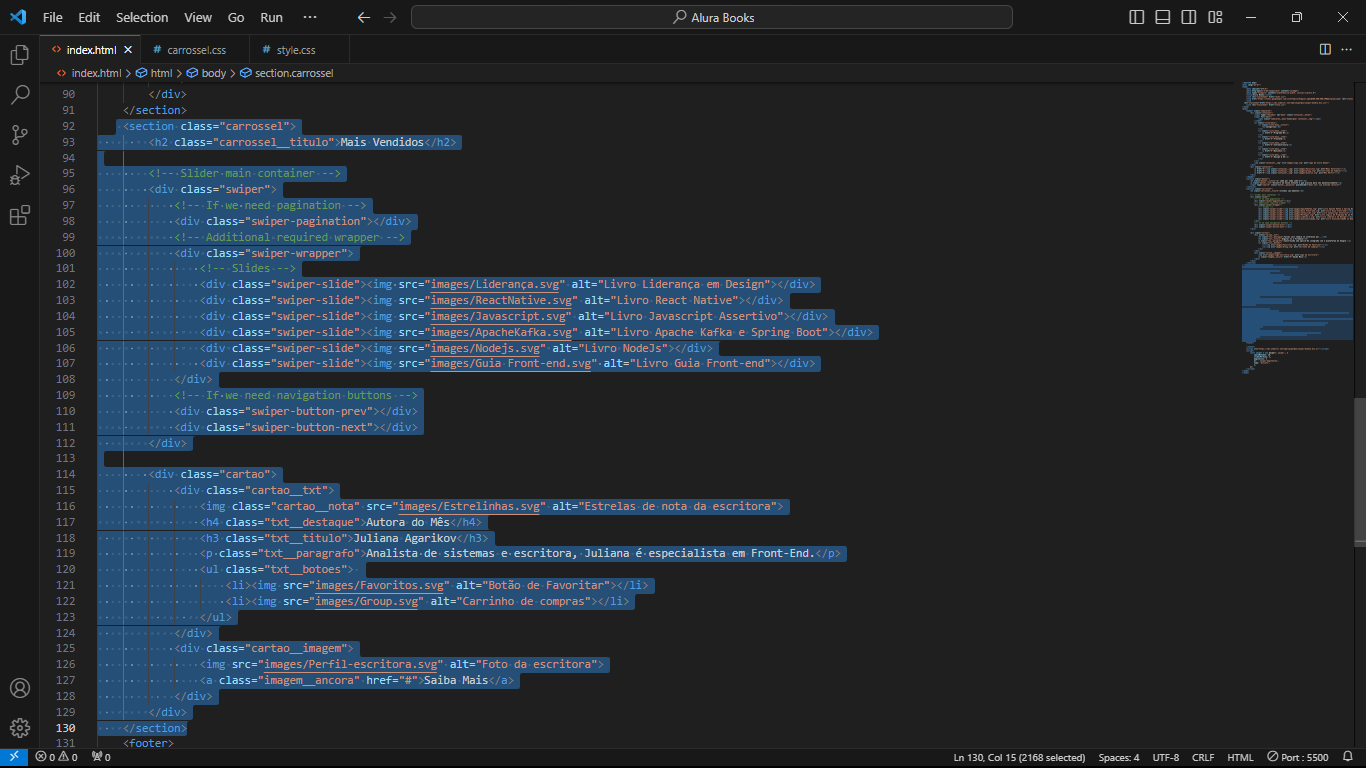Image resolution: width=1366 pixels, height=768 pixels.
Task: Open the overflow menu ellipsis
Action: pos(309,17)
